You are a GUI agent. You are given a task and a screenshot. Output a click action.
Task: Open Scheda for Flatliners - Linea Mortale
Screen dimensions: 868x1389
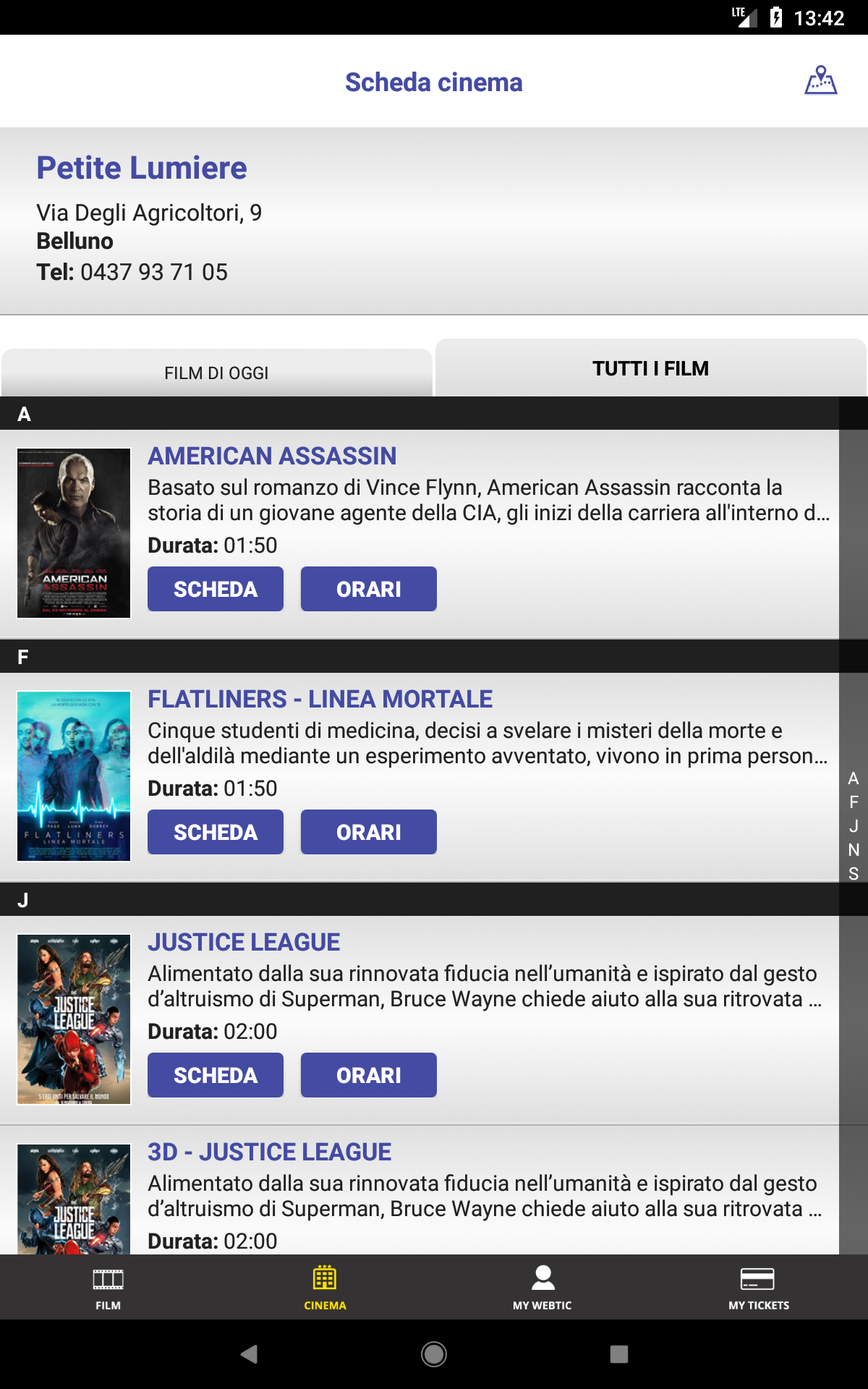[216, 832]
